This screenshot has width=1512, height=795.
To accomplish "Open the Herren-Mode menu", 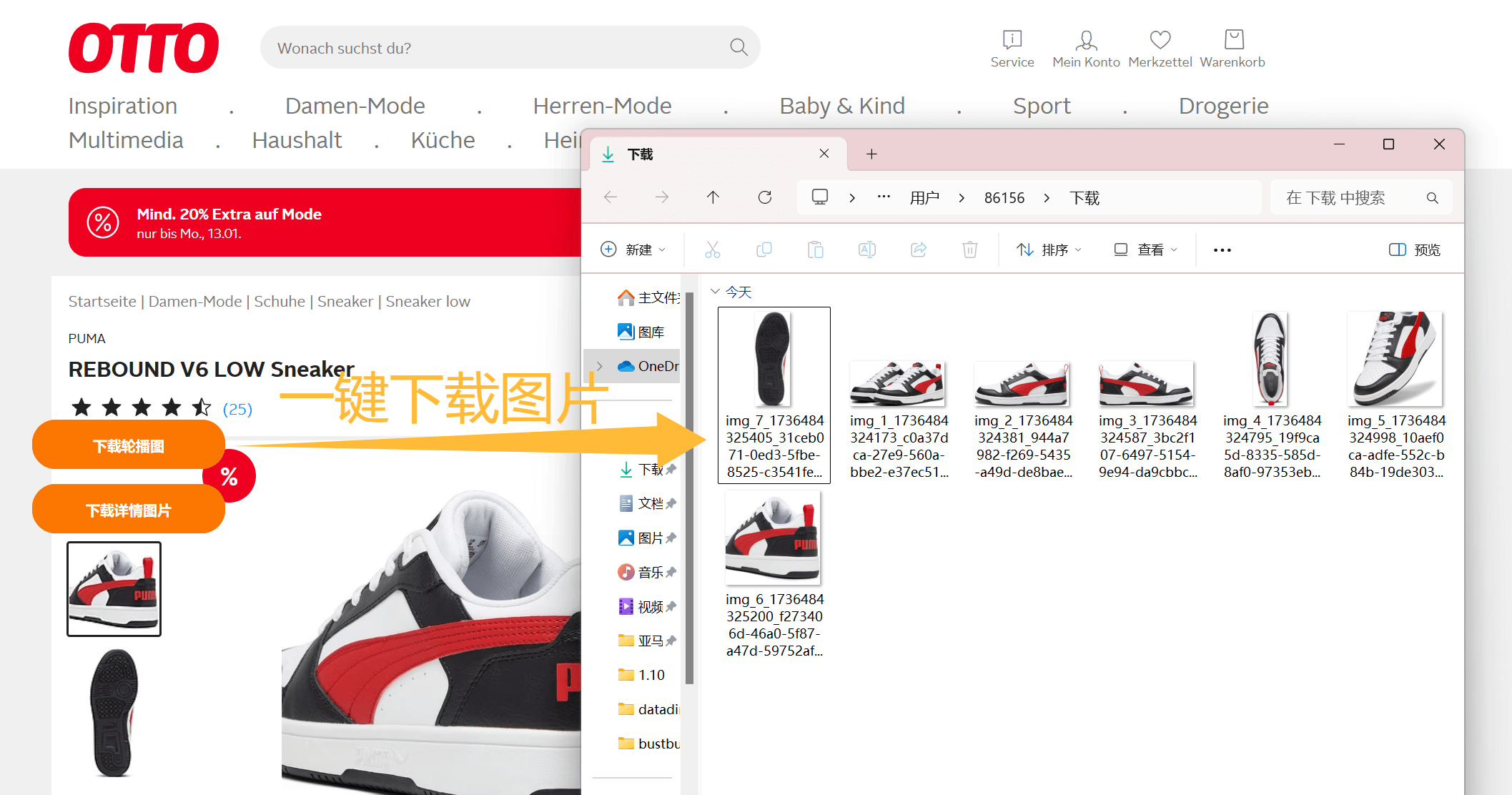I will point(603,106).
